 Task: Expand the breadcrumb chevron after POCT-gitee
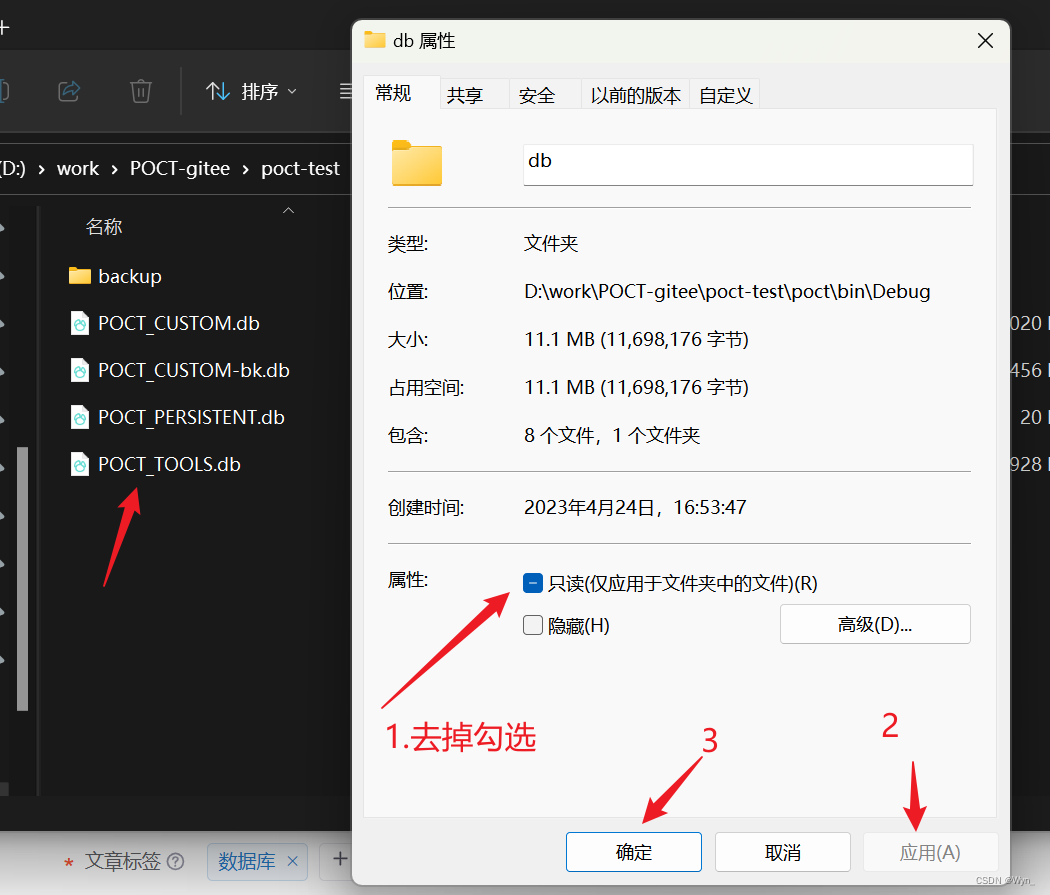click(243, 168)
